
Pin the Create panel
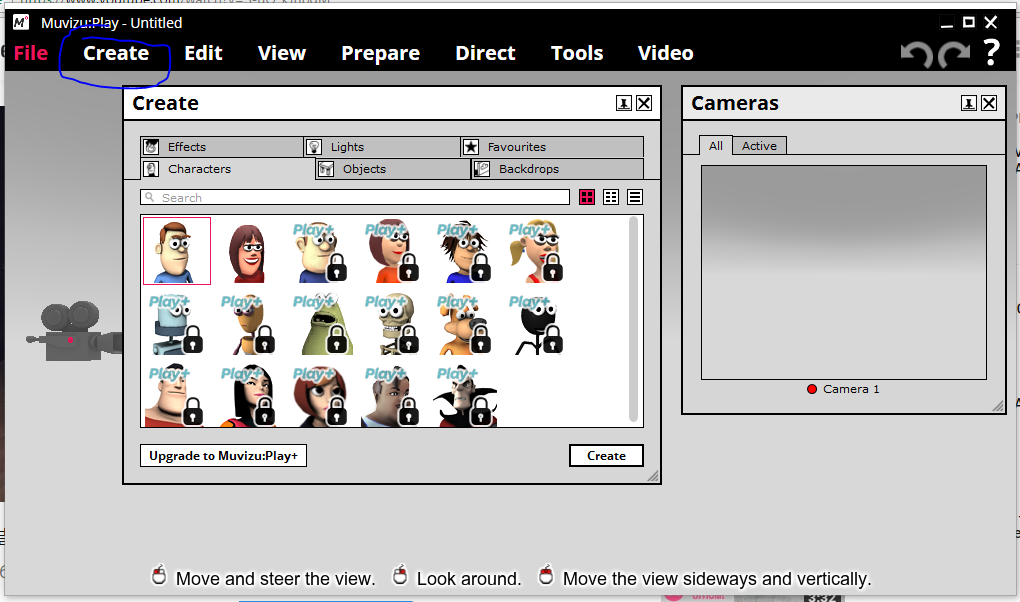pyautogui.click(x=624, y=103)
